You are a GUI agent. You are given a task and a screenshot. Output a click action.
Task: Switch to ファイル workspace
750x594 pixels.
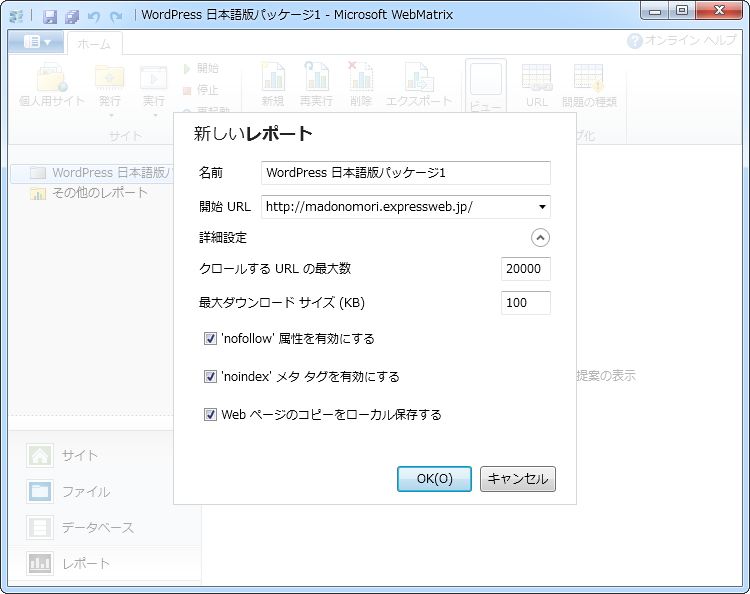coord(68,491)
